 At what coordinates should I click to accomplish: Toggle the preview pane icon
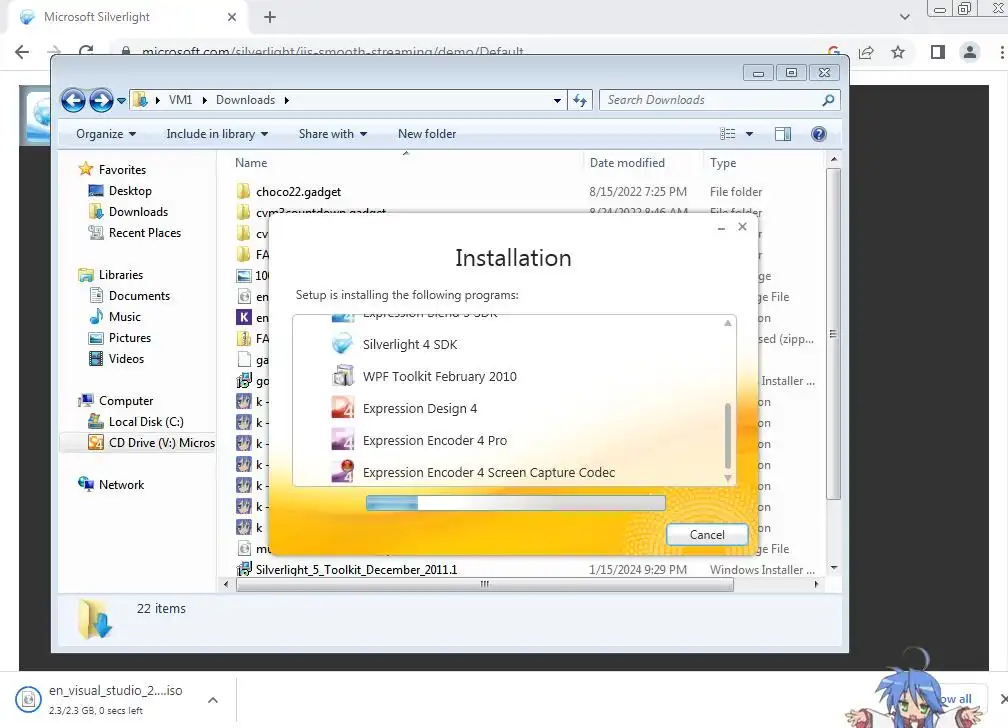[x=783, y=134]
